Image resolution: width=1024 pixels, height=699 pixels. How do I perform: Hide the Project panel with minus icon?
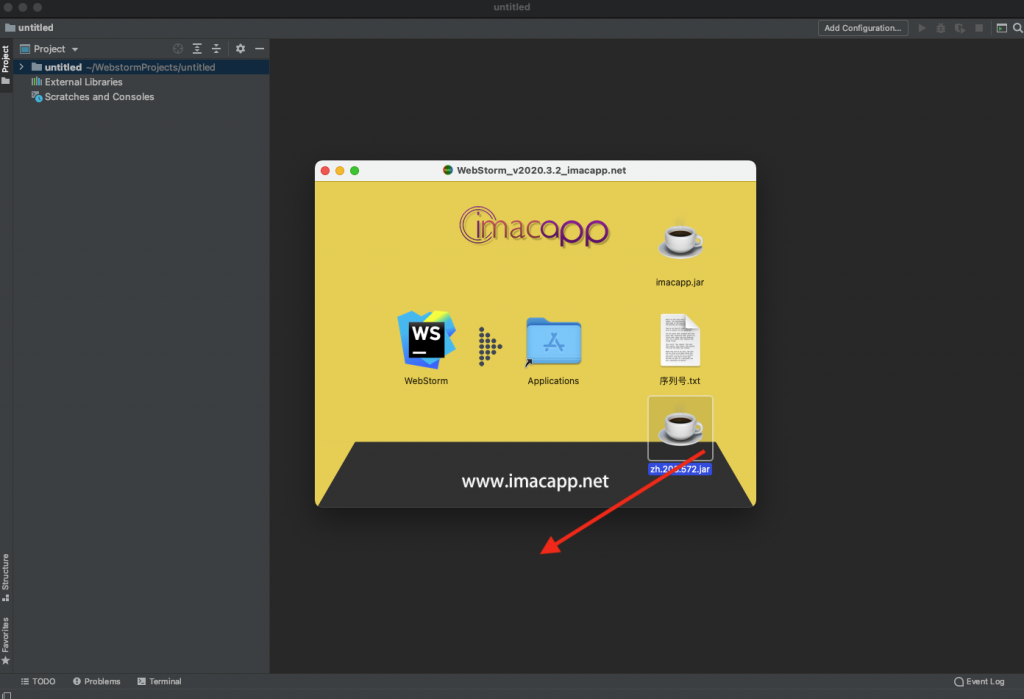click(x=259, y=49)
